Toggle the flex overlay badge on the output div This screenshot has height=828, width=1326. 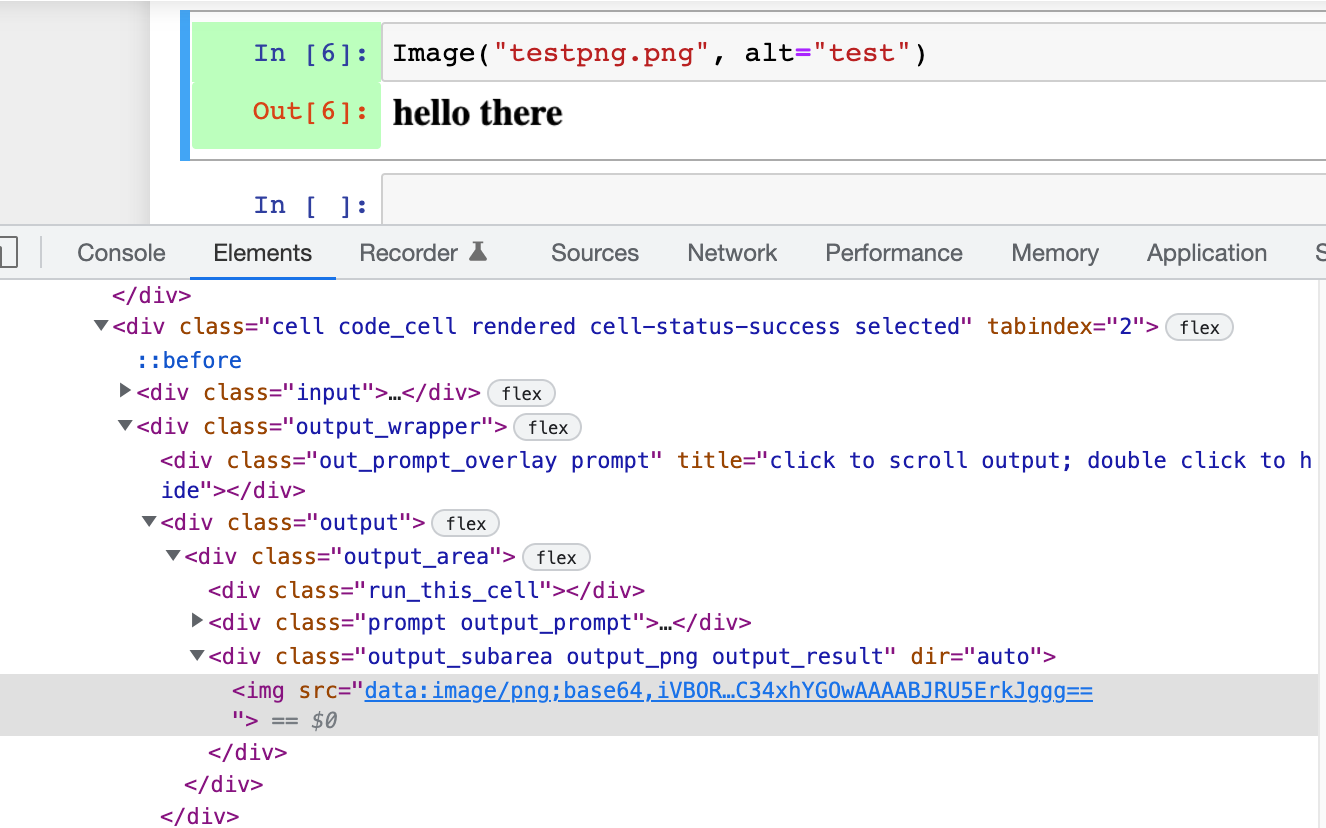[465, 523]
